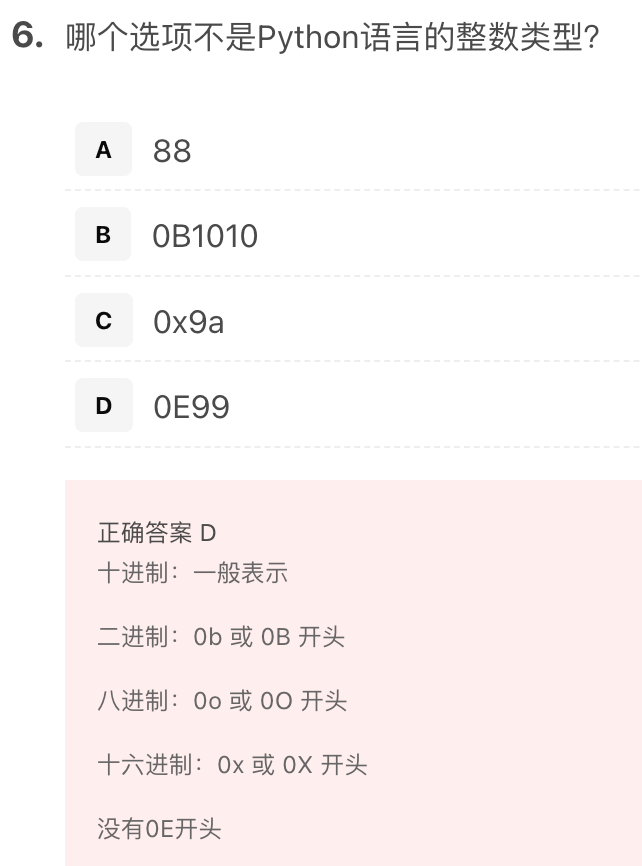Screen dimensions: 642x866
Task: Select option B letter badge
Action: pos(103,235)
